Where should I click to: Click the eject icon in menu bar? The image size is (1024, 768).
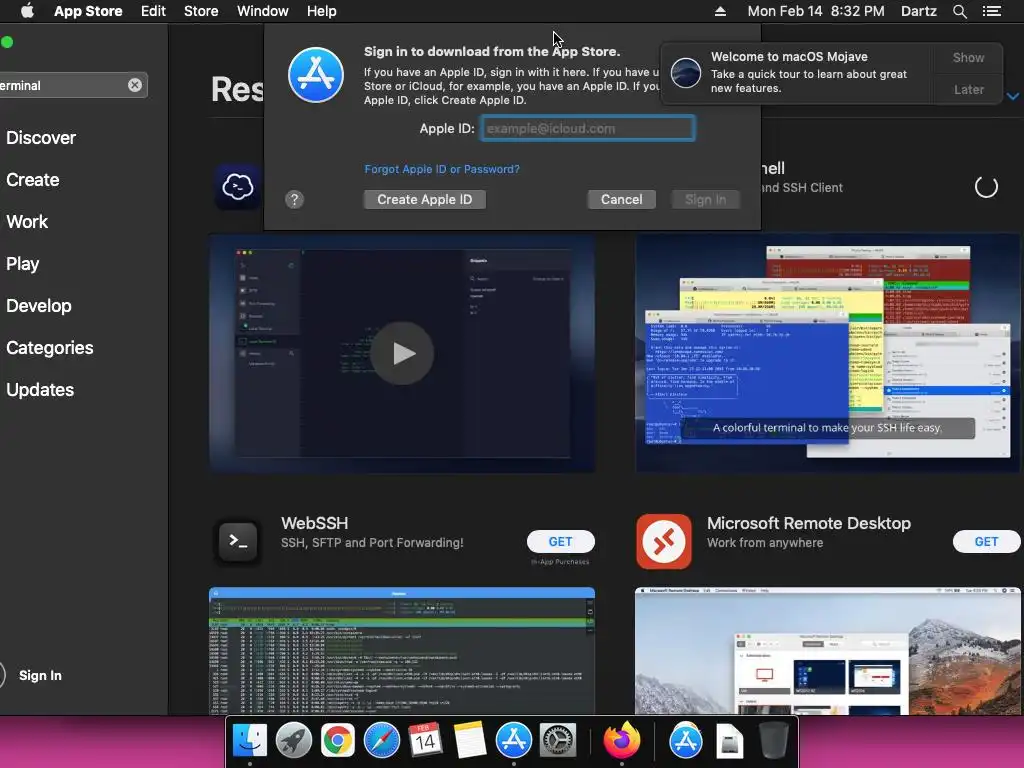pos(720,11)
